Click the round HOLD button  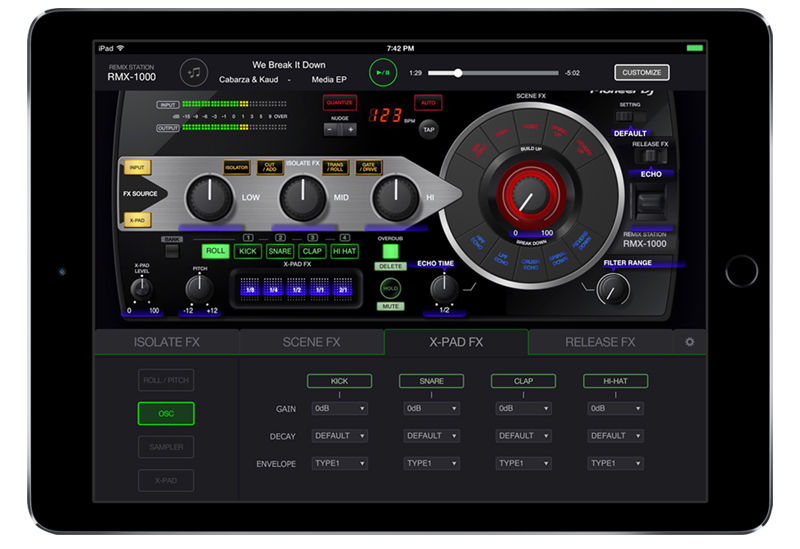(389, 288)
